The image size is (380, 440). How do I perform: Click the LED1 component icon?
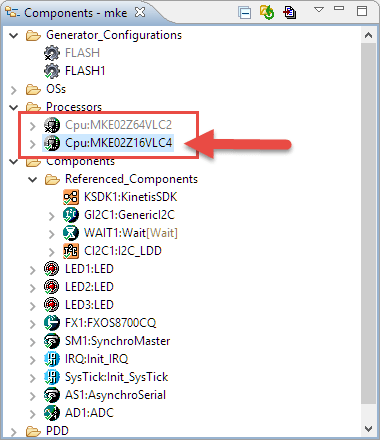point(52,269)
